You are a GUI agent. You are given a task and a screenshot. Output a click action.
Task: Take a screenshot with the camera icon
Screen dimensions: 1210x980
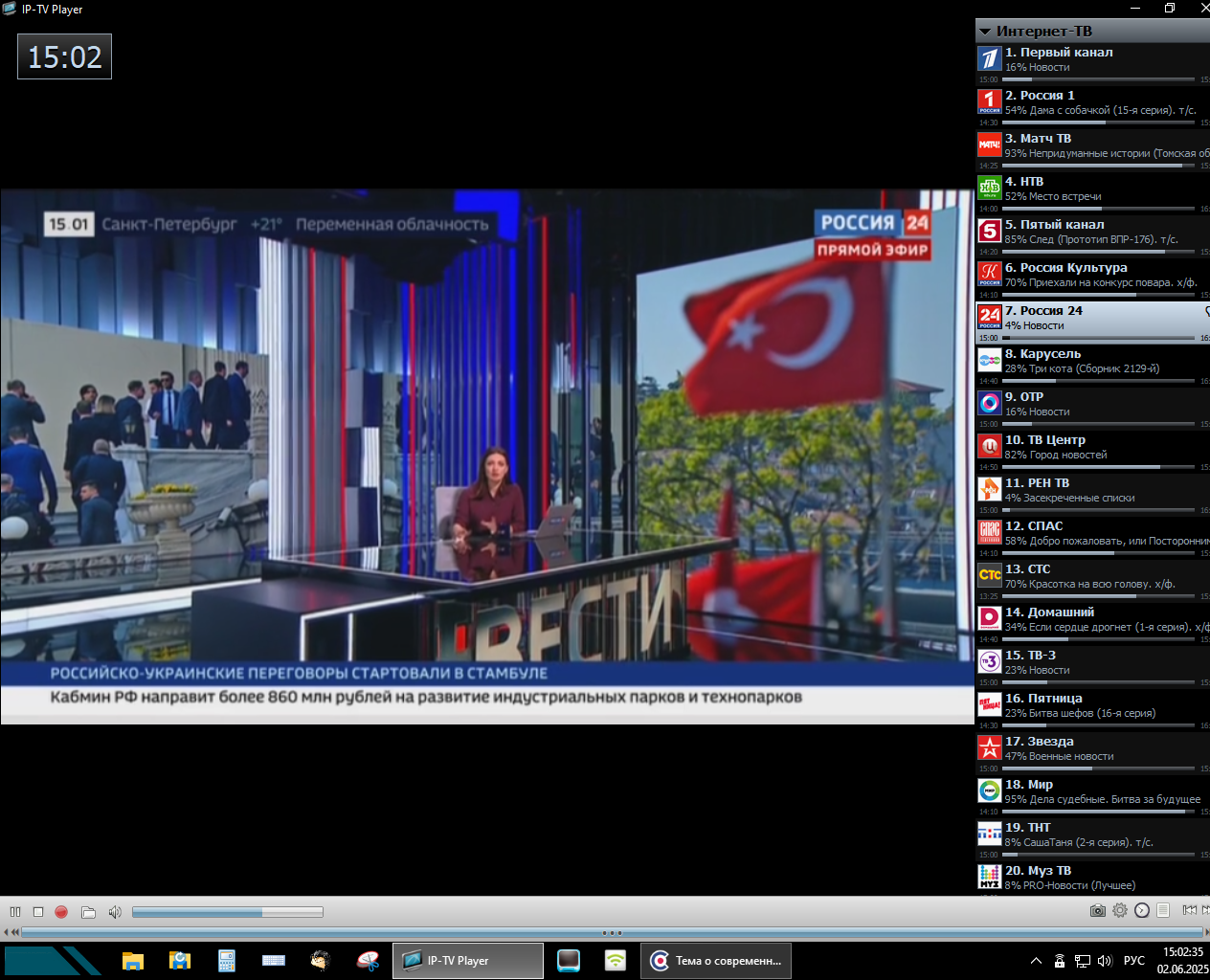pyautogui.click(x=1098, y=910)
